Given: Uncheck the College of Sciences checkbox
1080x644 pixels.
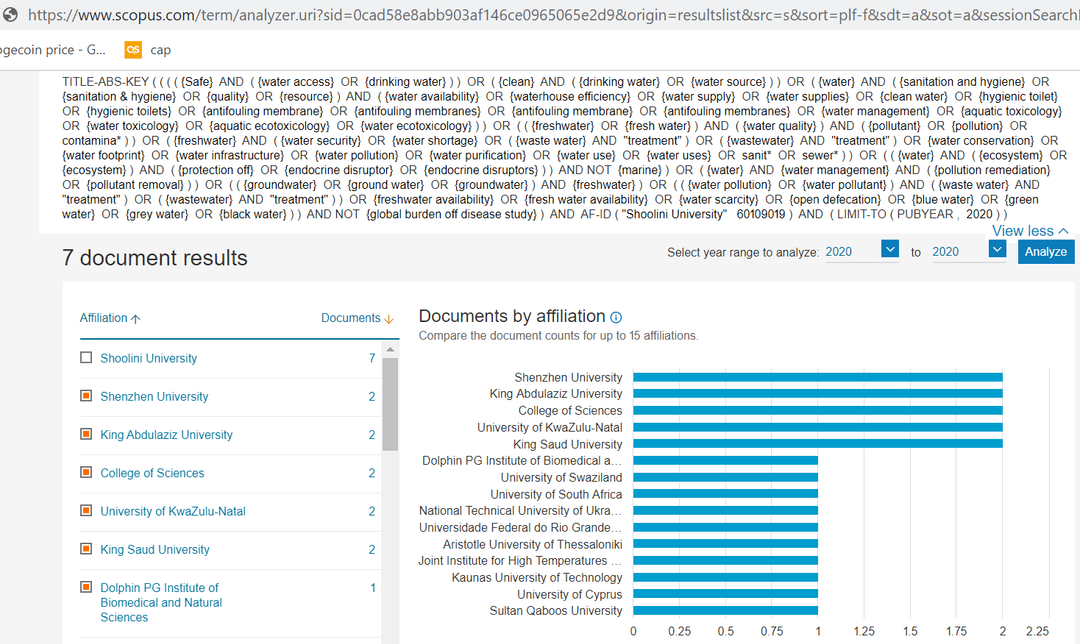Looking at the screenshot, I should (x=86, y=472).
